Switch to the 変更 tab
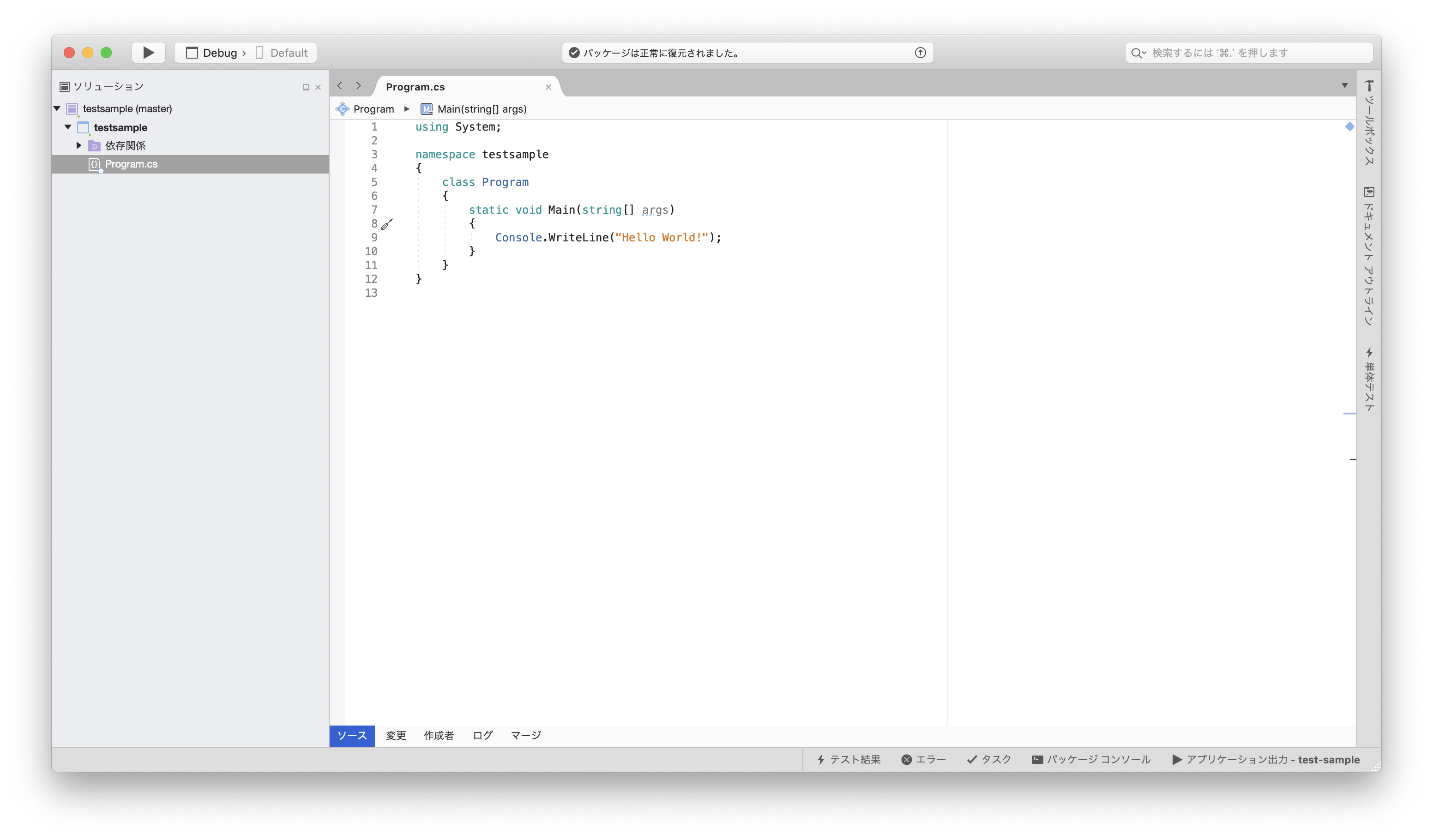Viewport: 1433px width, 840px height. pos(396,735)
